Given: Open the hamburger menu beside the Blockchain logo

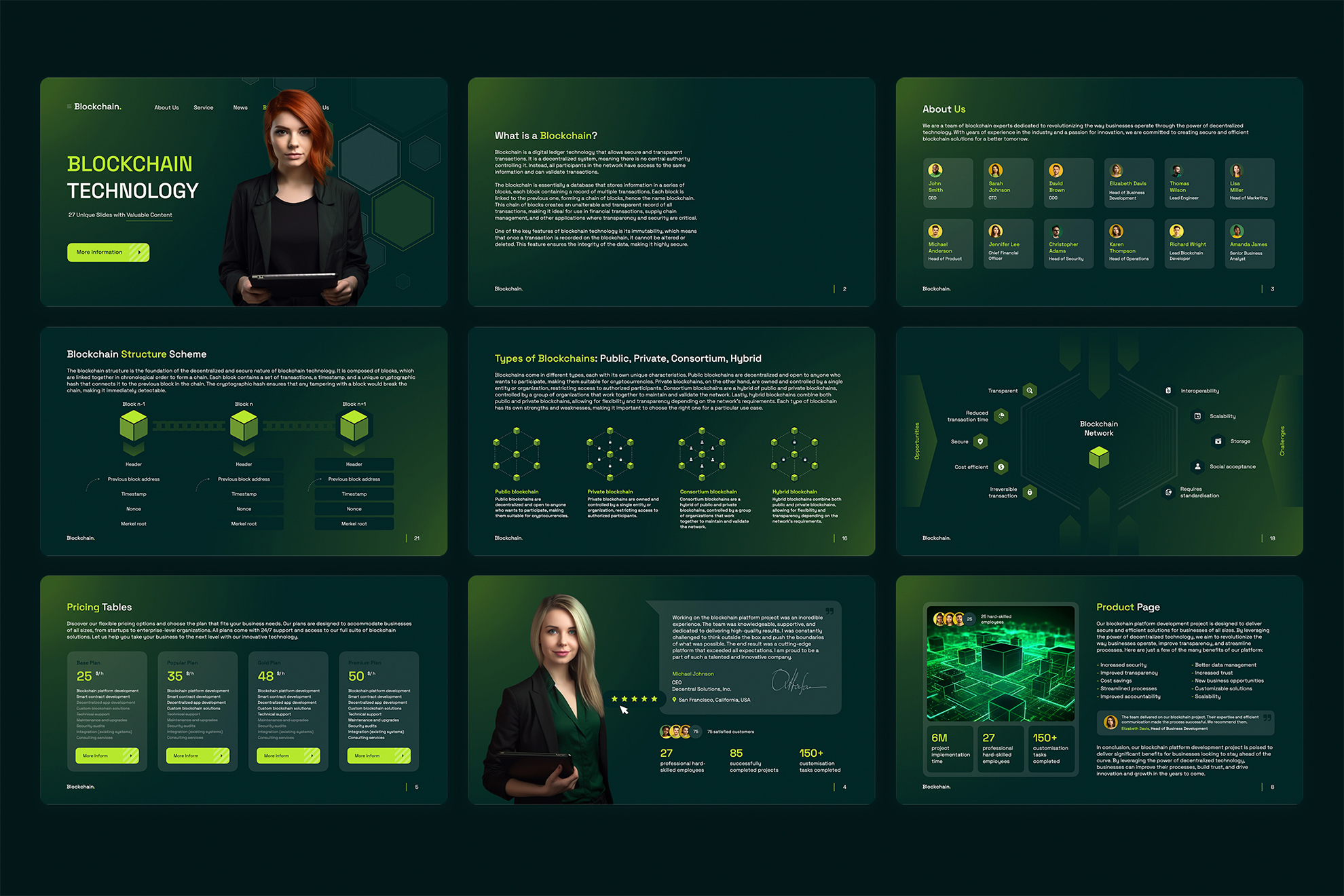Looking at the screenshot, I should pyautogui.click(x=69, y=106).
